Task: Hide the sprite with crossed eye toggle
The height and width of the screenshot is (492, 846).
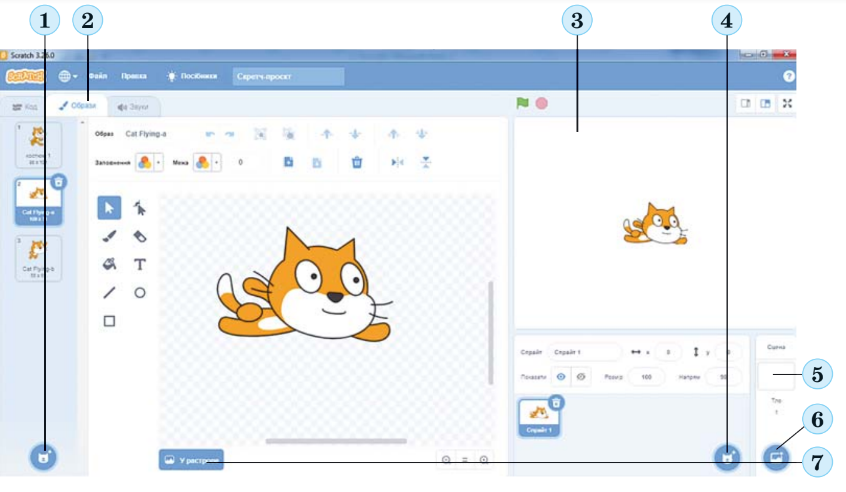Action: tap(581, 377)
